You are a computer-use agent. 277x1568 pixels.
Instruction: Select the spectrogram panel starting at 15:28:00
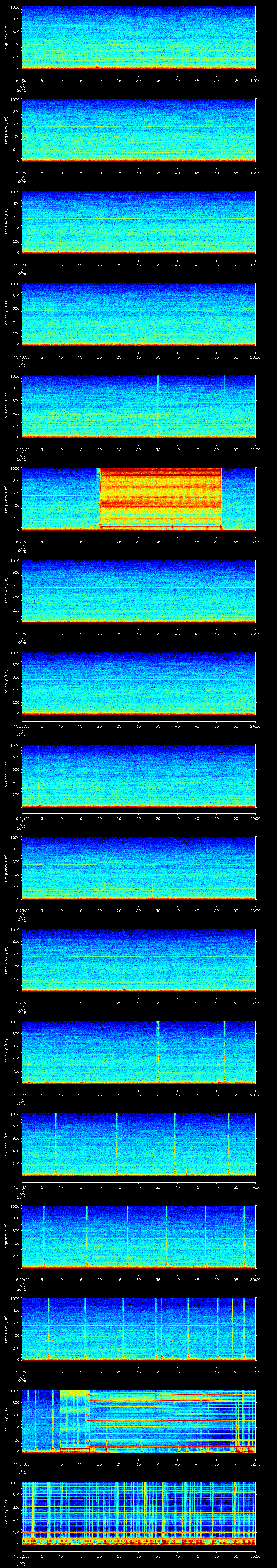coord(138,1144)
